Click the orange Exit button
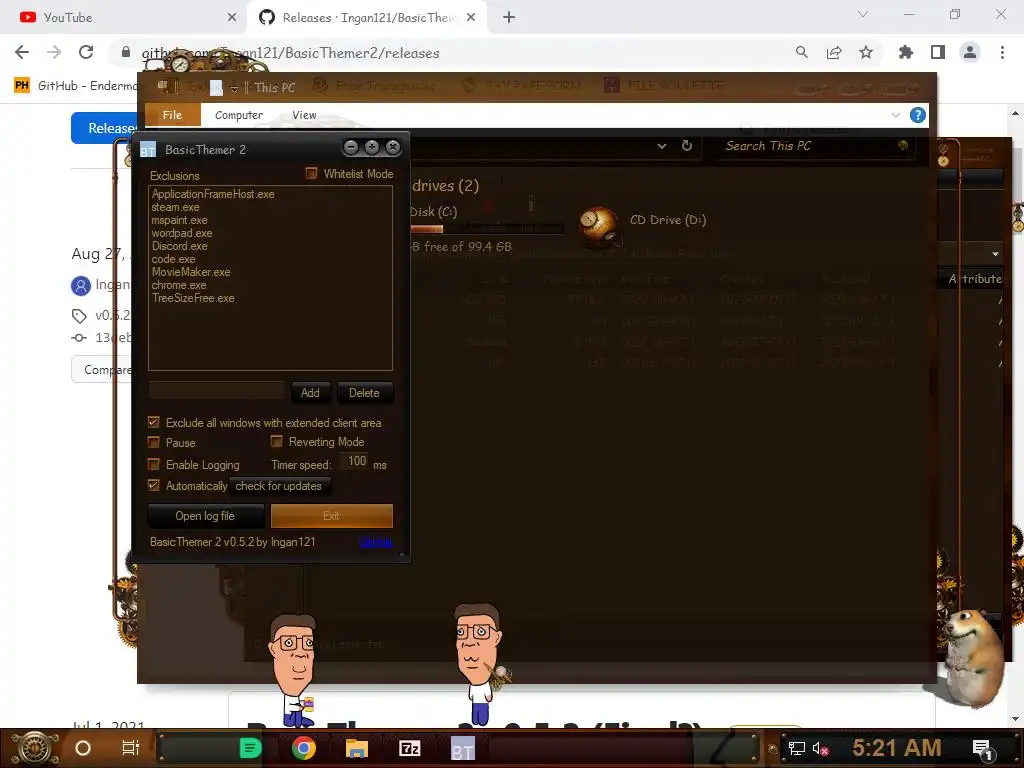Viewport: 1024px width, 768px height. tap(332, 516)
